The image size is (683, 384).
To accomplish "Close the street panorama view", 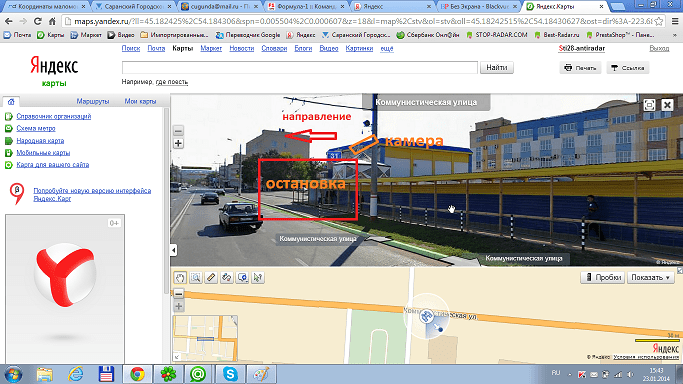I will pos(667,105).
